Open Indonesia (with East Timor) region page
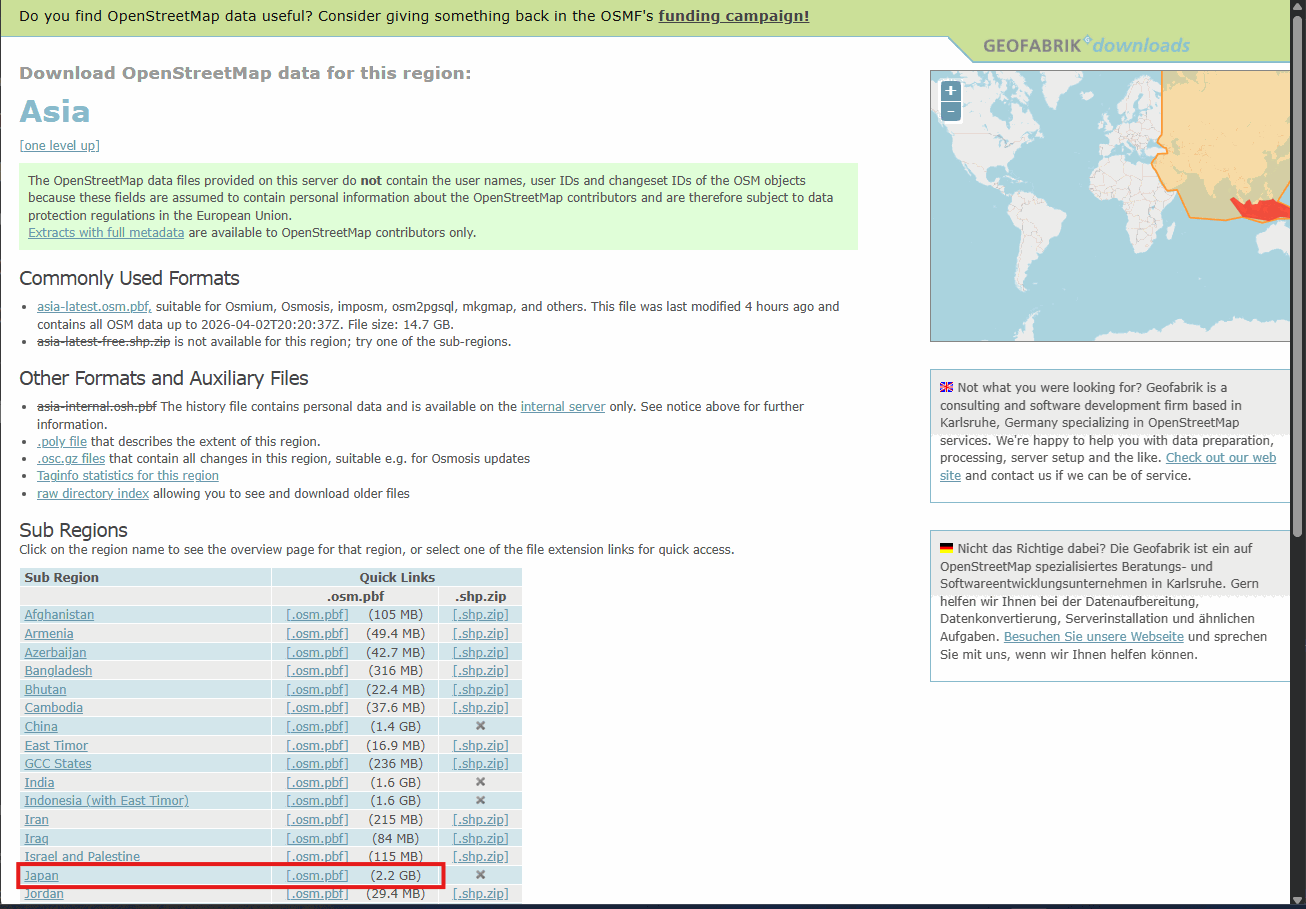The height and width of the screenshot is (909, 1306). coord(106,801)
